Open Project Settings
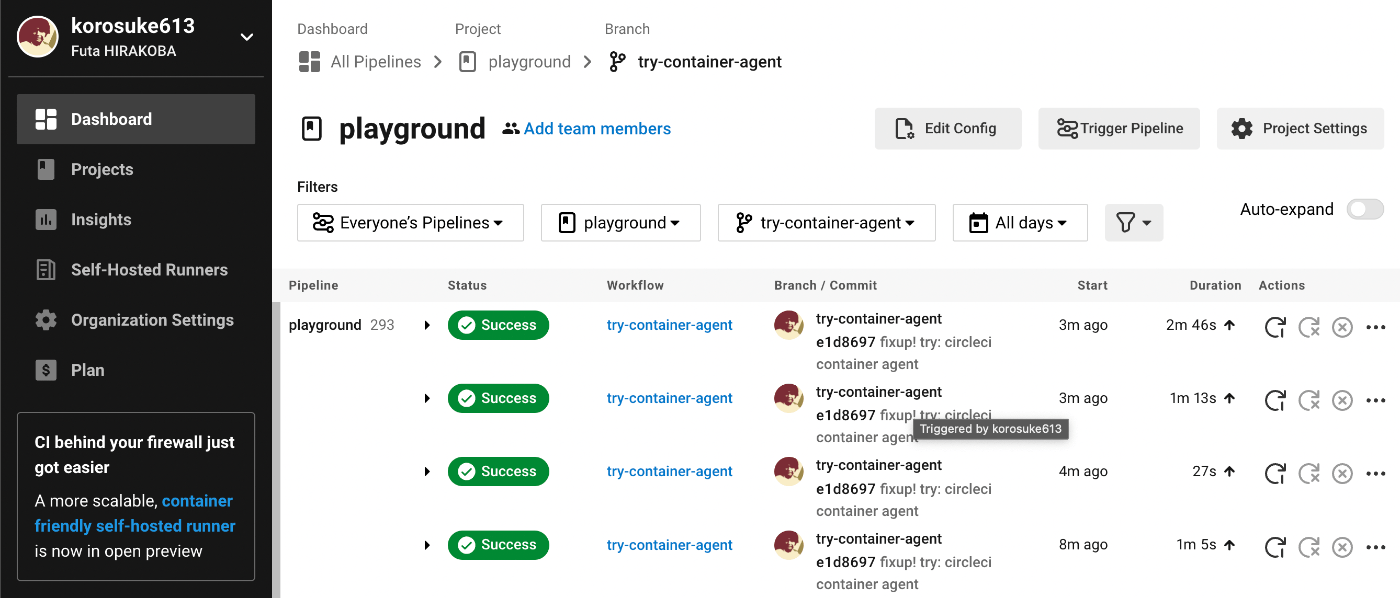 pos(1300,128)
